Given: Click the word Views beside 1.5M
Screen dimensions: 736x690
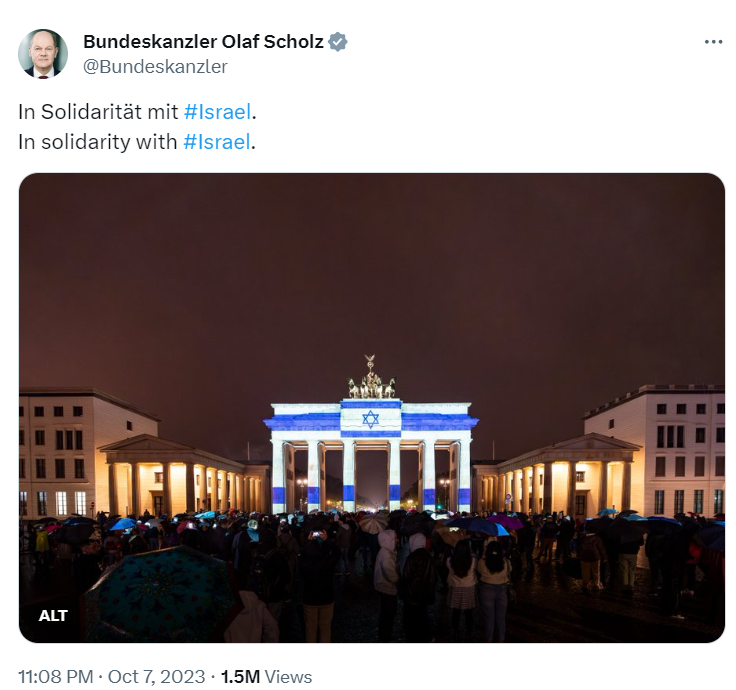Looking at the screenshot, I should 288,677.
